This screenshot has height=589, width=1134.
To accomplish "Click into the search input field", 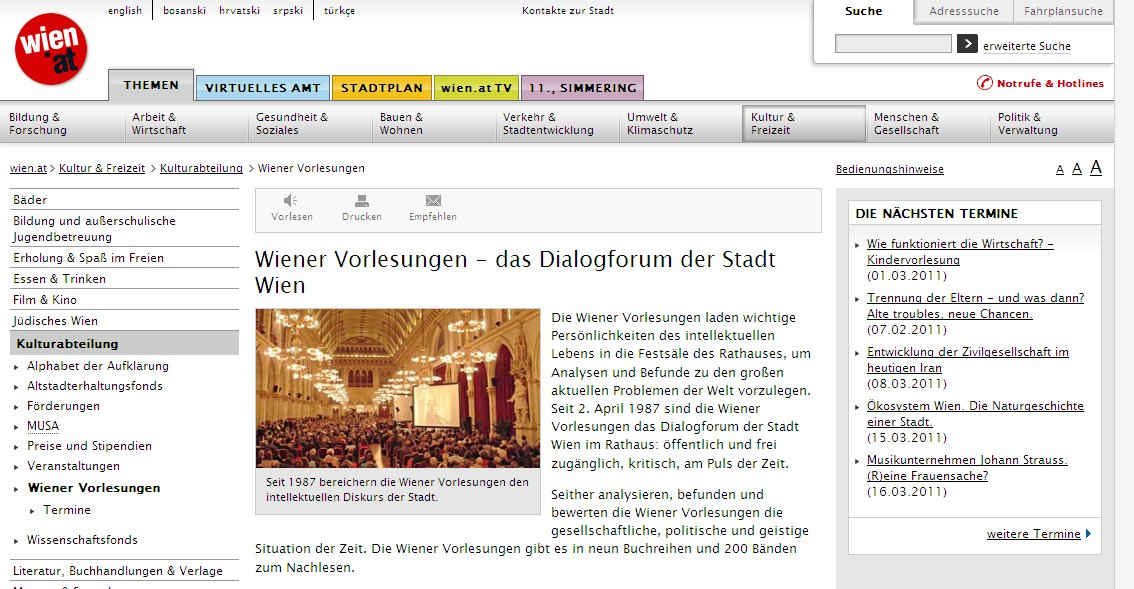I will tap(893, 44).
